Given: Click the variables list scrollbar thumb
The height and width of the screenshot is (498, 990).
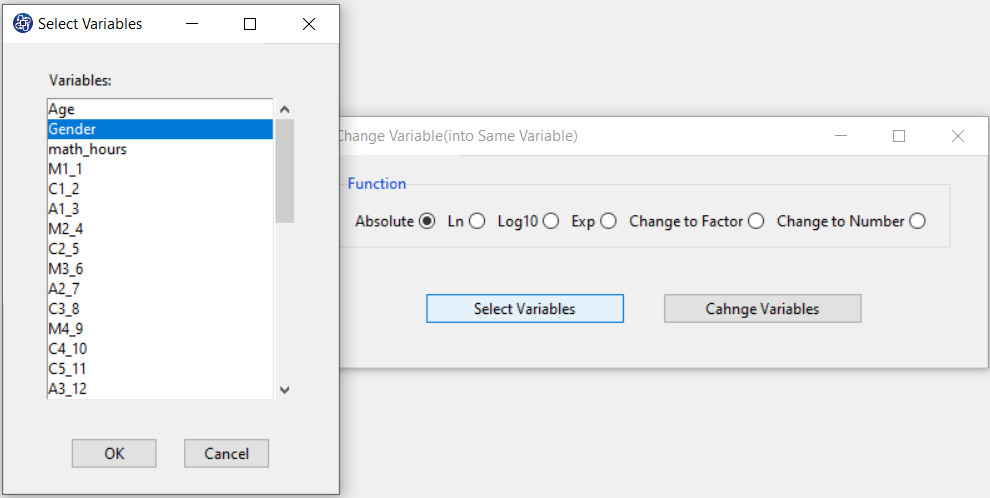Looking at the screenshot, I should (285, 170).
